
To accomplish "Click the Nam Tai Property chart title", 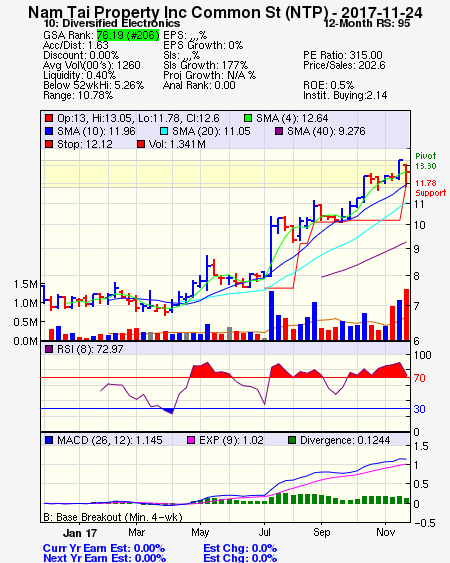I will [x=225, y=13].
